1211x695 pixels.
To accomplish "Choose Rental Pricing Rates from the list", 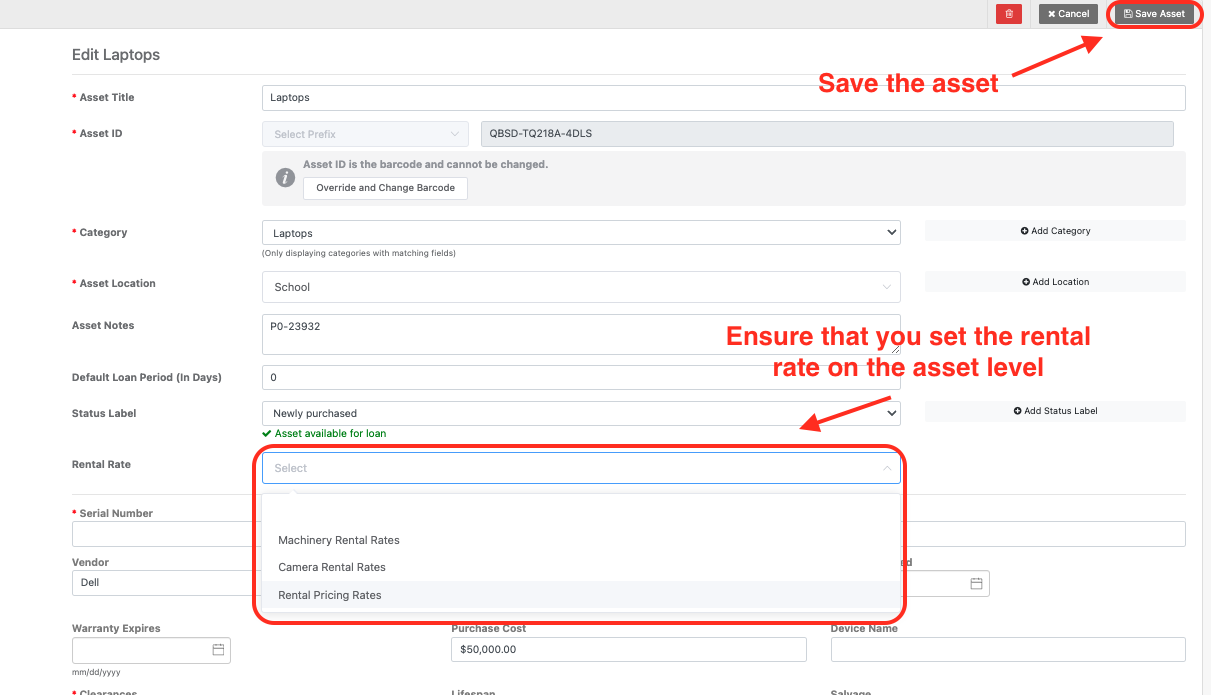I will [x=330, y=595].
